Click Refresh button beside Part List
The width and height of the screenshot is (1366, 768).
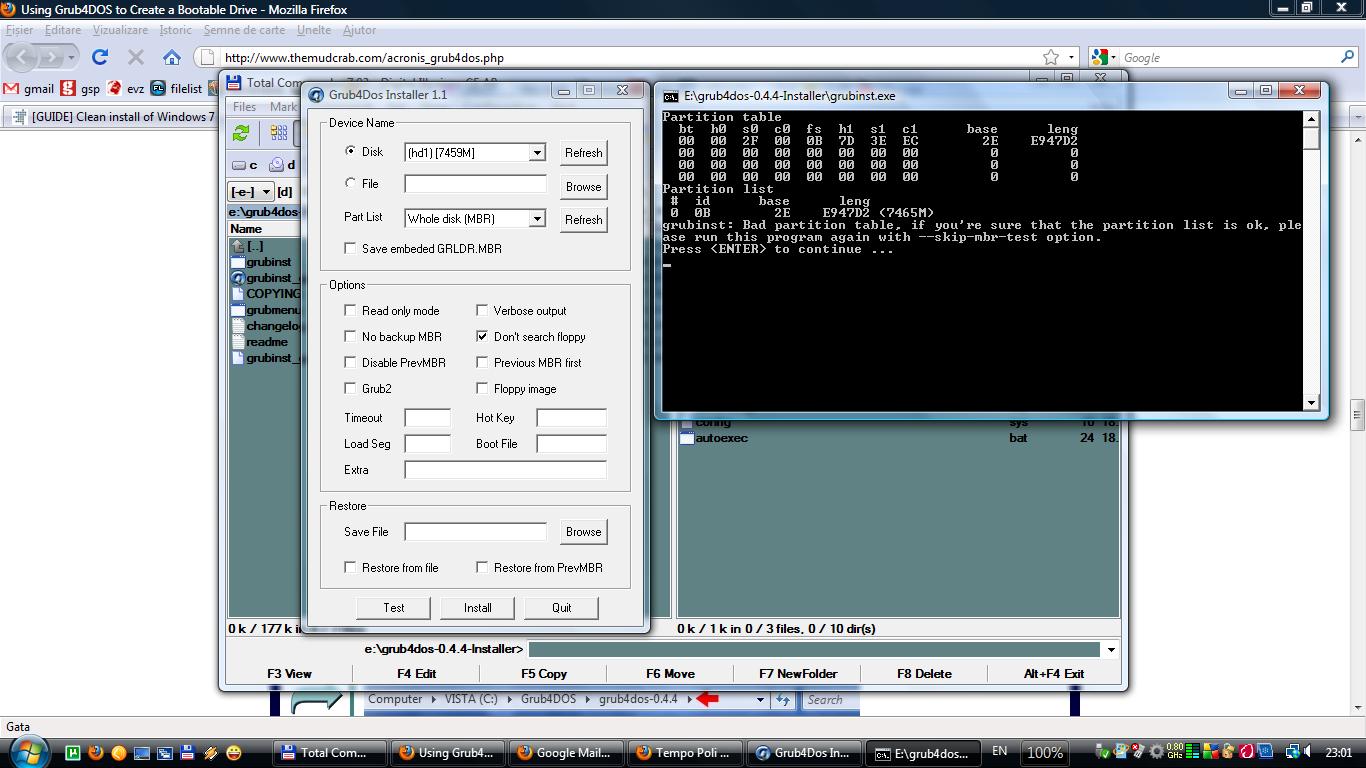pyautogui.click(x=583, y=220)
